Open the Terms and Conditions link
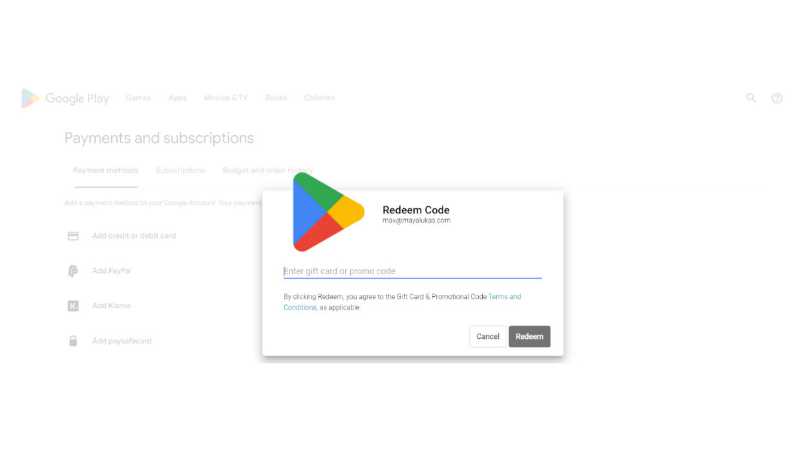 [402, 302]
